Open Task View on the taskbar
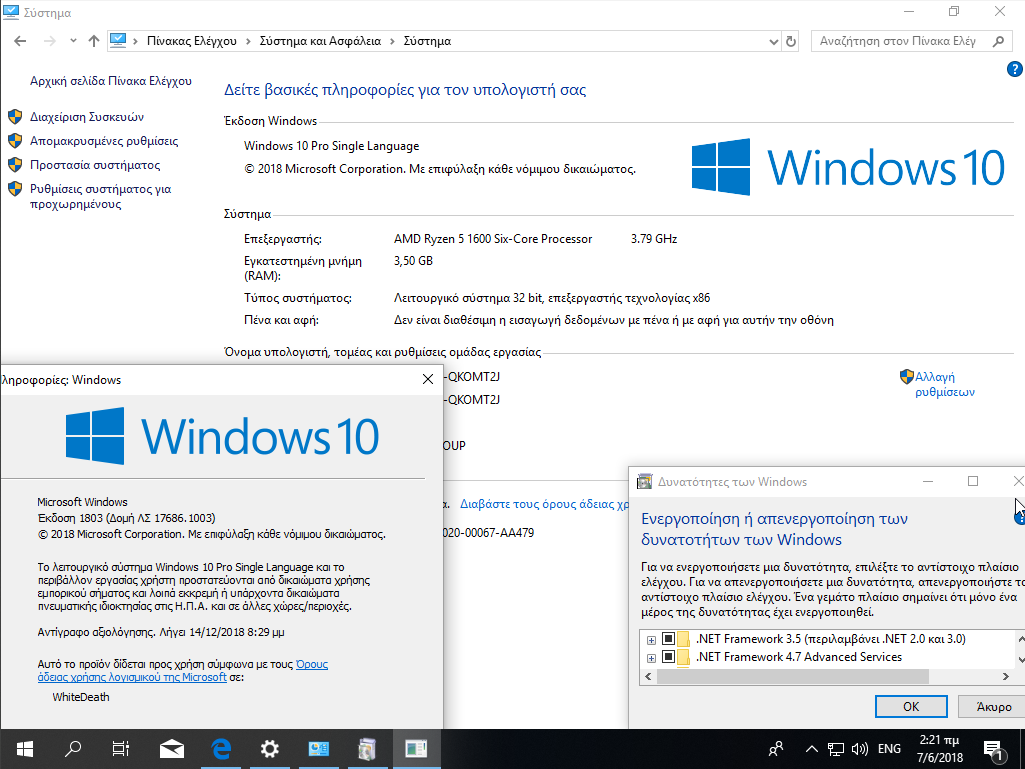1025x769 pixels. (x=121, y=749)
